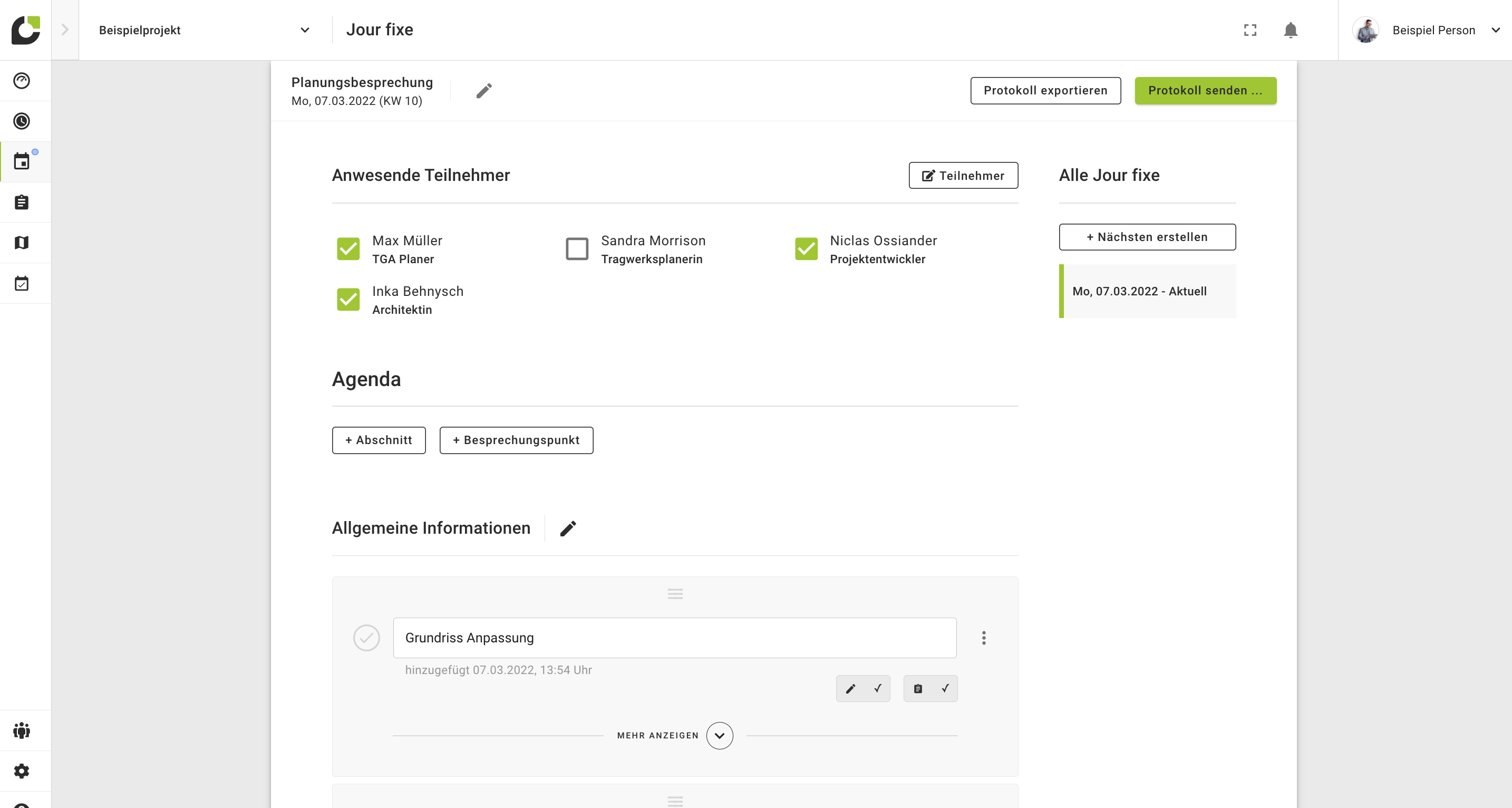Expand Mehr Anzeigen chevron

[719, 735]
